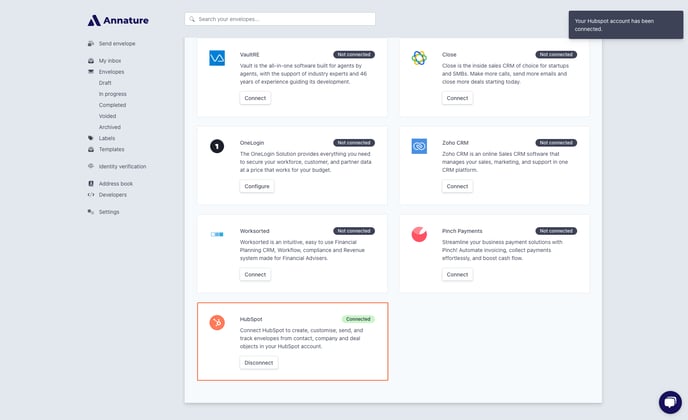This screenshot has width=688, height=420.
Task: Click the VaultRE card title
Action: point(250,54)
